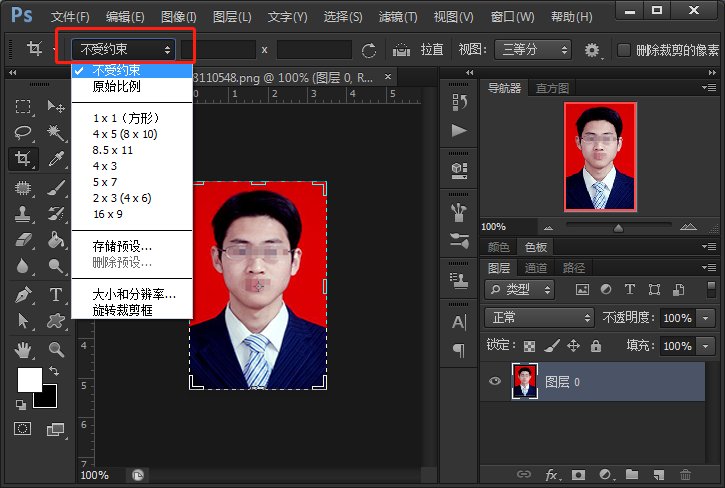This screenshot has width=725, height=488.
Task: Toggle lock position
Action: coord(573,346)
